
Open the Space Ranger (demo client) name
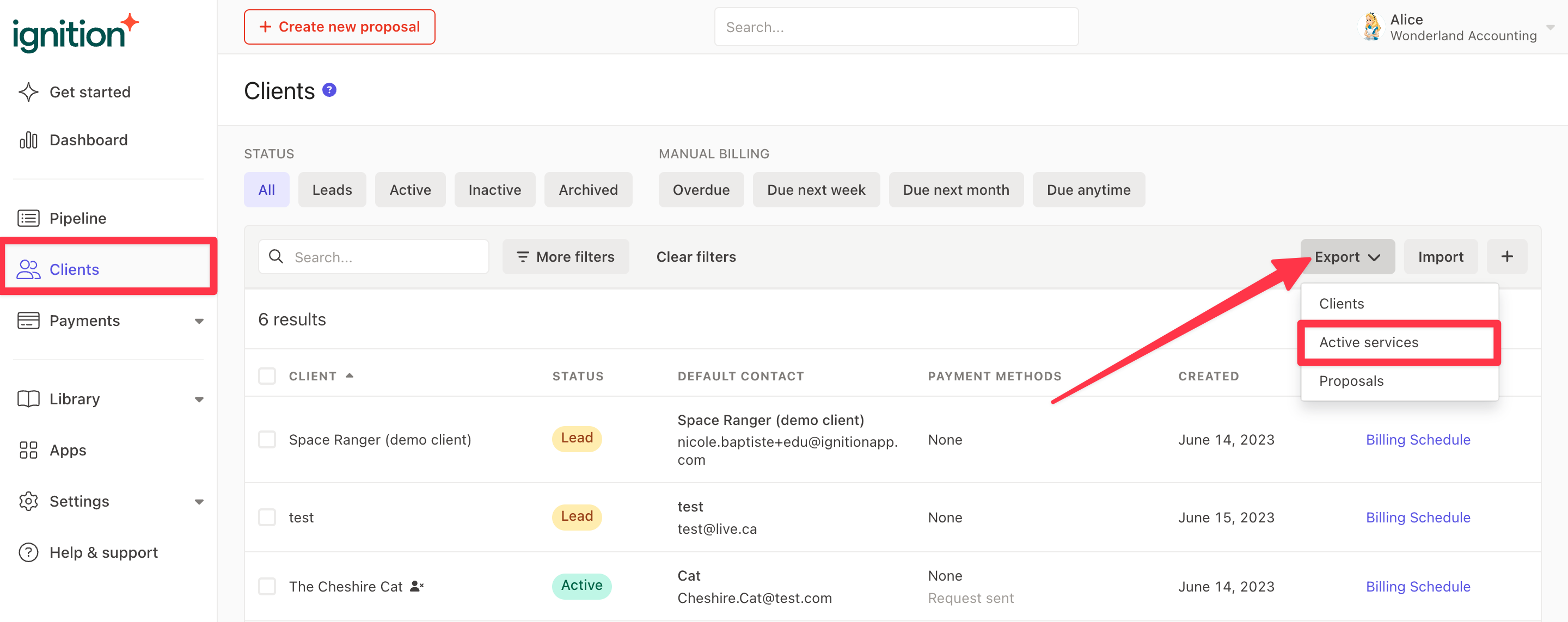click(380, 439)
